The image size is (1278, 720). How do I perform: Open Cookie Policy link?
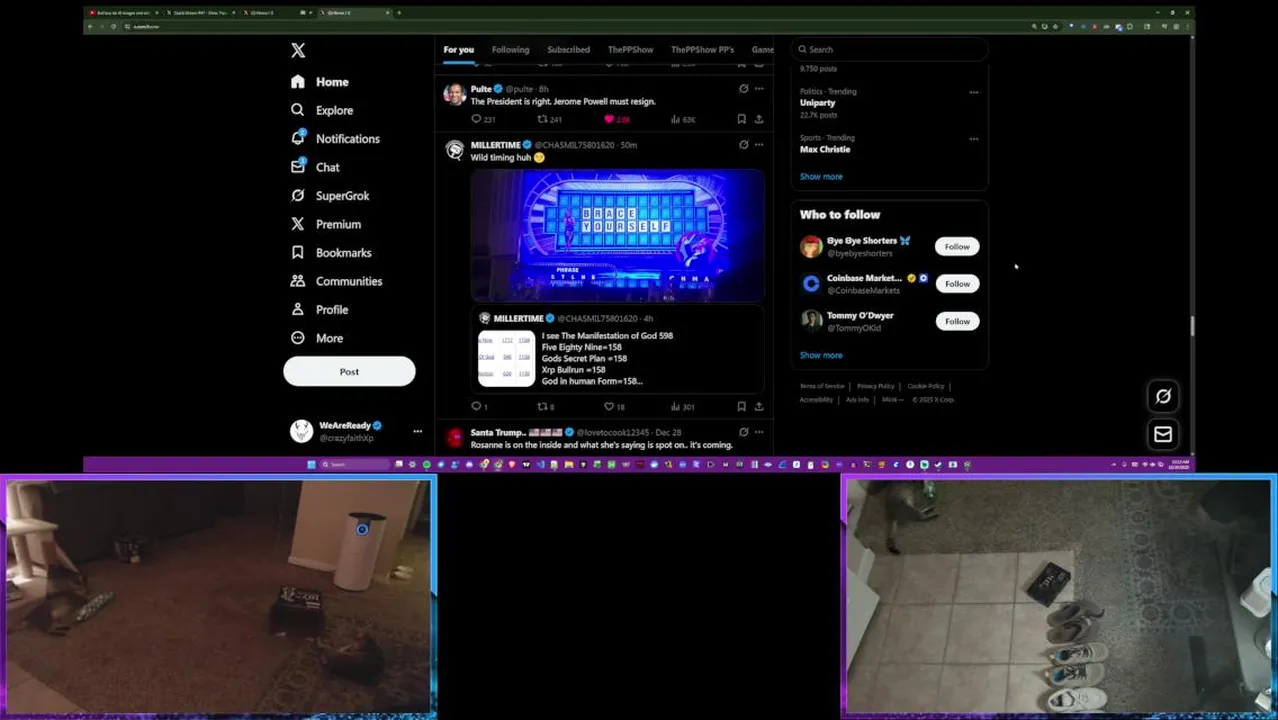[925, 386]
